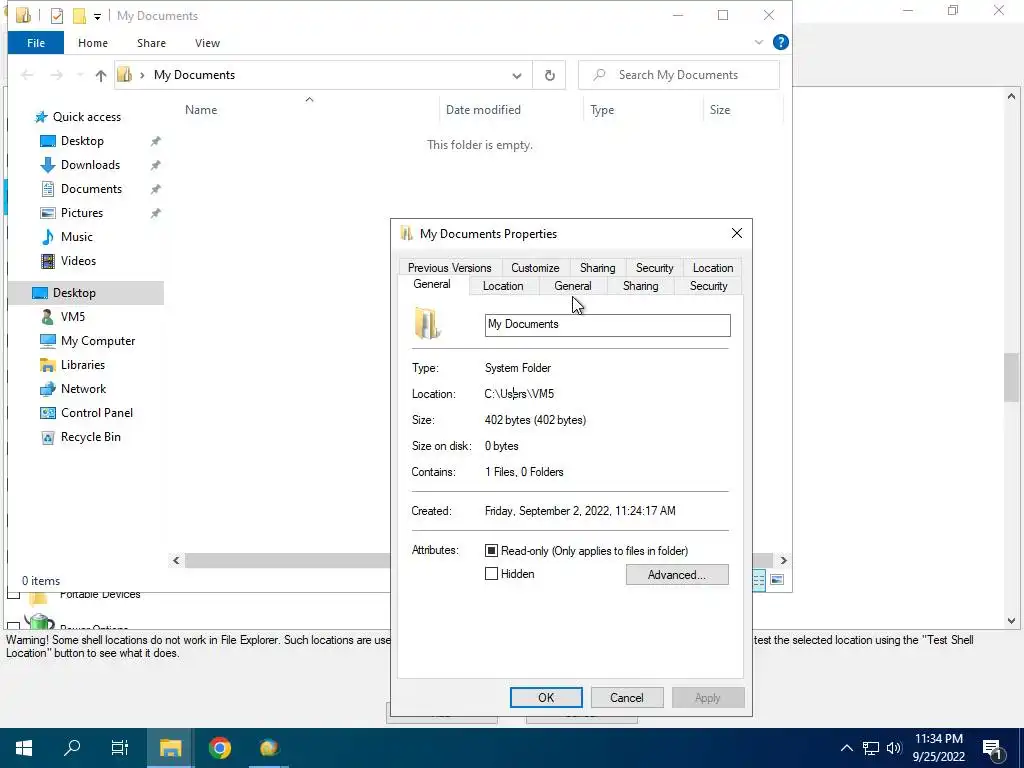This screenshot has height=768, width=1024.
Task: Switch to lower-row Security tab
Action: (708, 286)
